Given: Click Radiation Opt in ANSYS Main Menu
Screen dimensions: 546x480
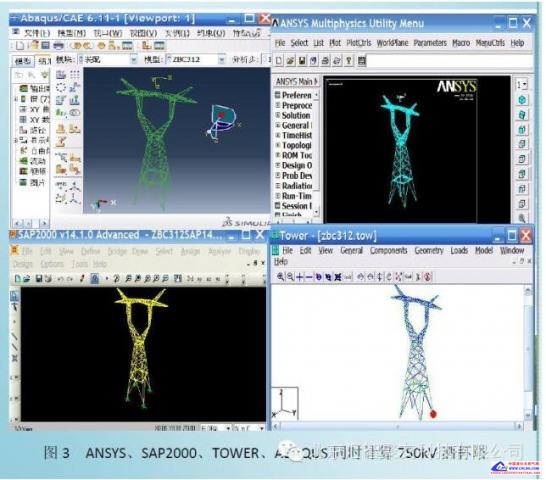Looking at the screenshot, I should tap(296, 186).
